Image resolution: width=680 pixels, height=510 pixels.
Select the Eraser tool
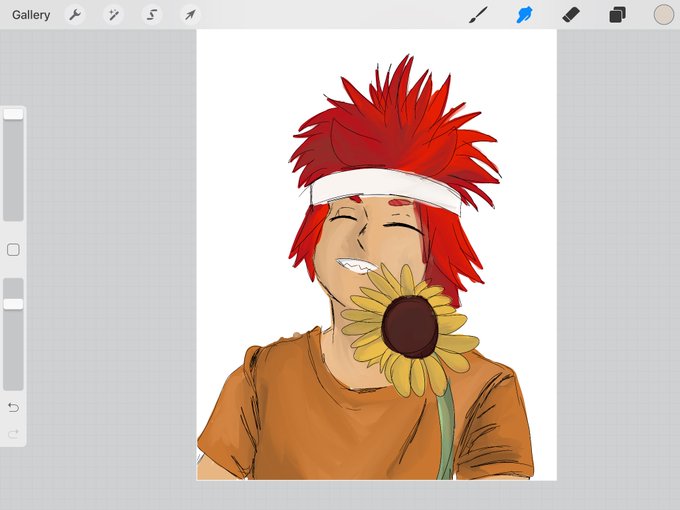[x=571, y=15]
